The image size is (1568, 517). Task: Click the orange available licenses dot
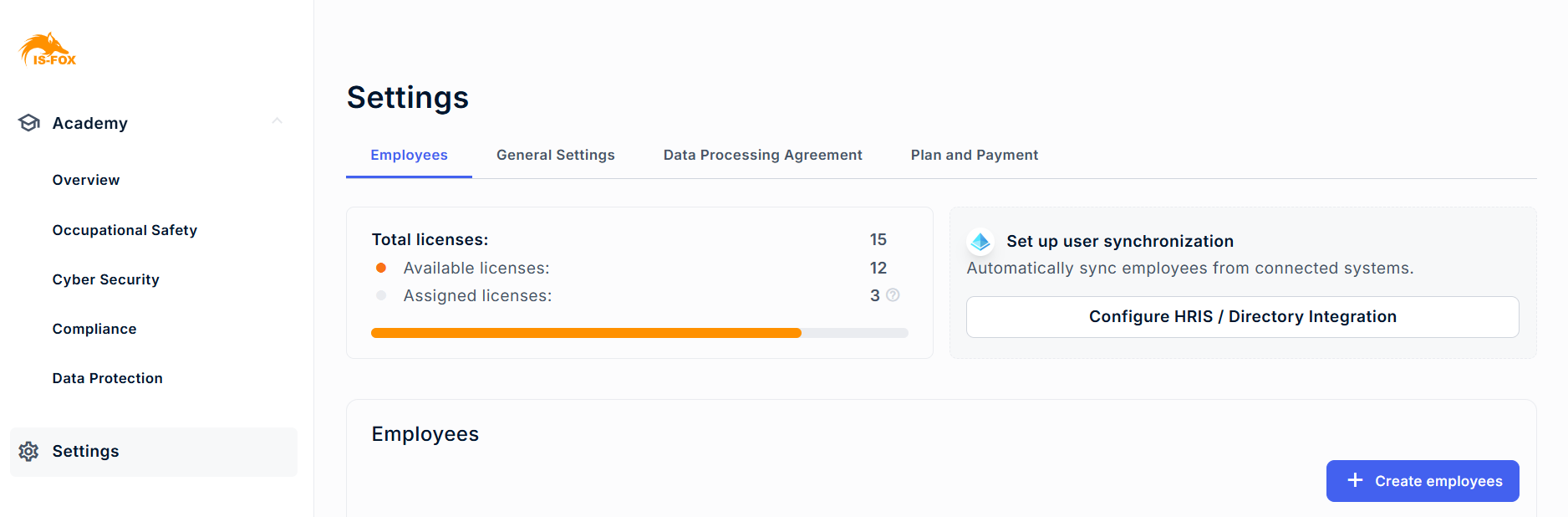coord(381,268)
